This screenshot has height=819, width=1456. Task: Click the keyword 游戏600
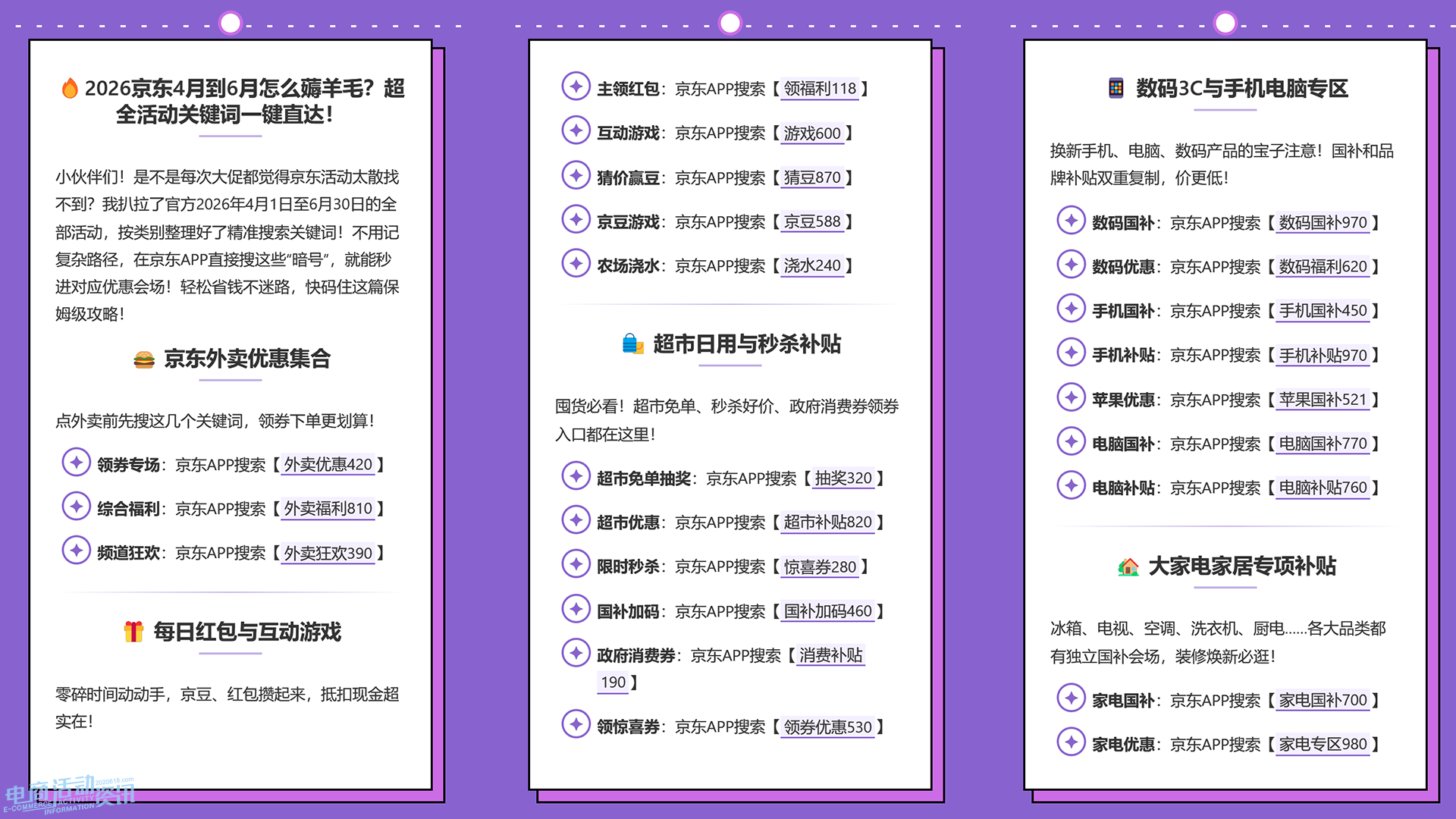pos(812,133)
